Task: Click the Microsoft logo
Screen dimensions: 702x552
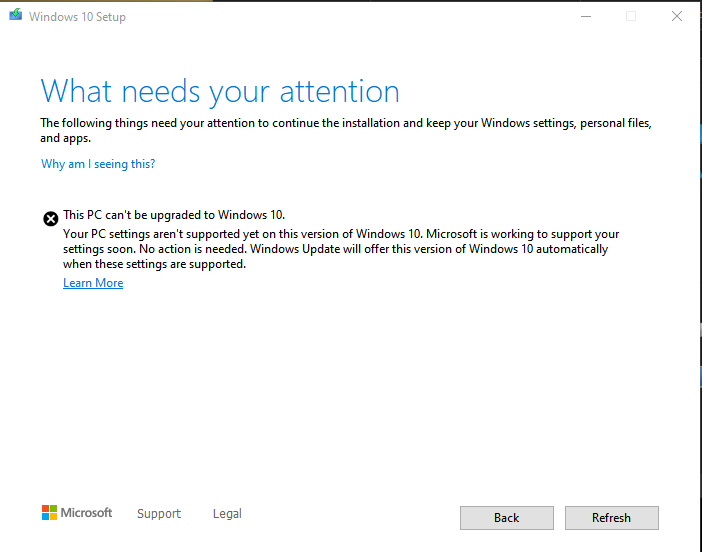Action: pyautogui.click(x=77, y=513)
